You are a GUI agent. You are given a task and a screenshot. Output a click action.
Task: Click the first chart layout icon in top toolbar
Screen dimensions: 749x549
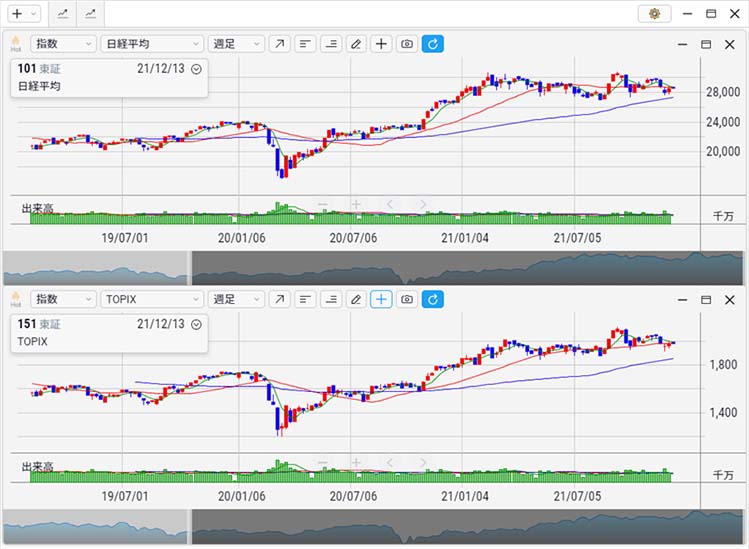[x=63, y=14]
